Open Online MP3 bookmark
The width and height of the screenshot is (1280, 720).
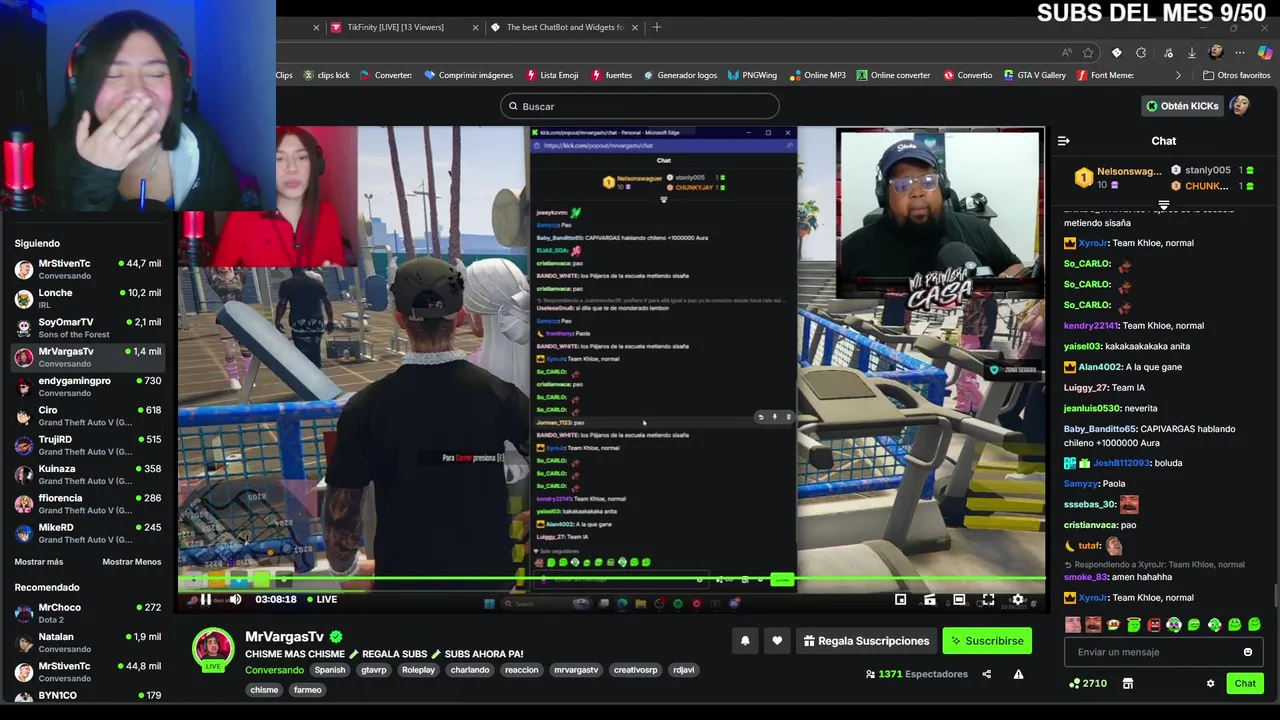pos(816,75)
